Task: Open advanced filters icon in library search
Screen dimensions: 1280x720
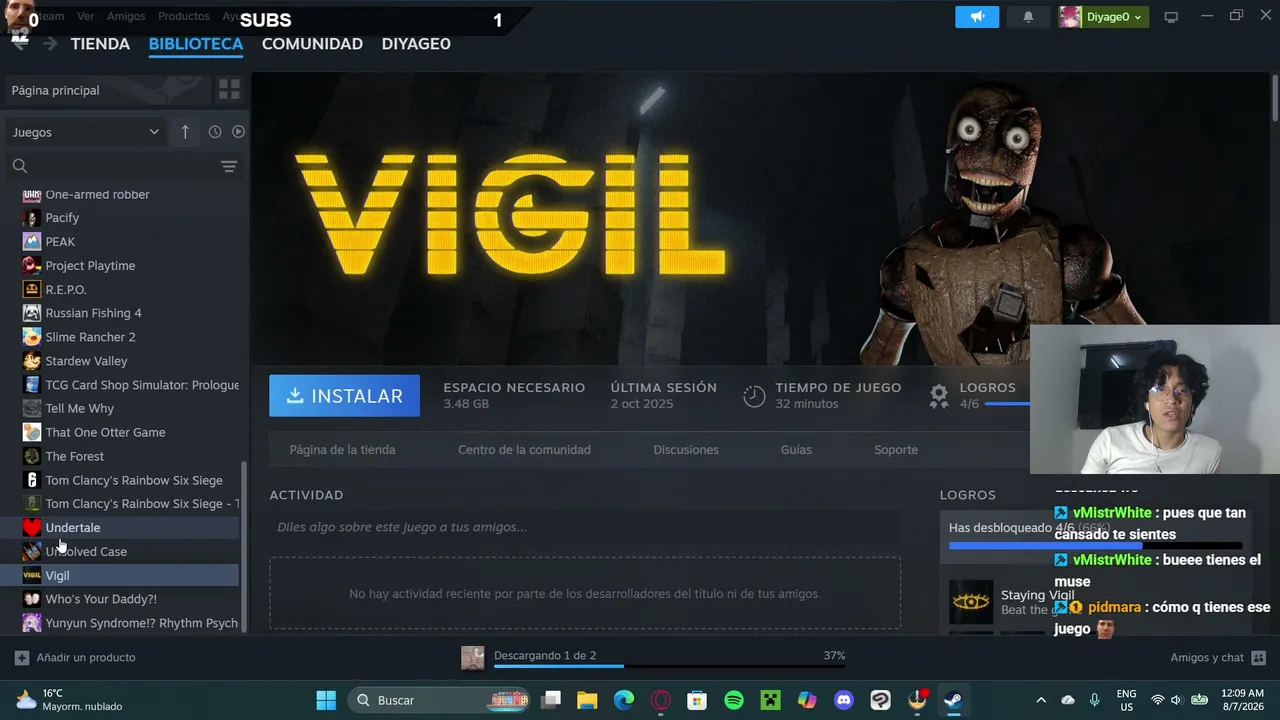Action: (x=229, y=166)
